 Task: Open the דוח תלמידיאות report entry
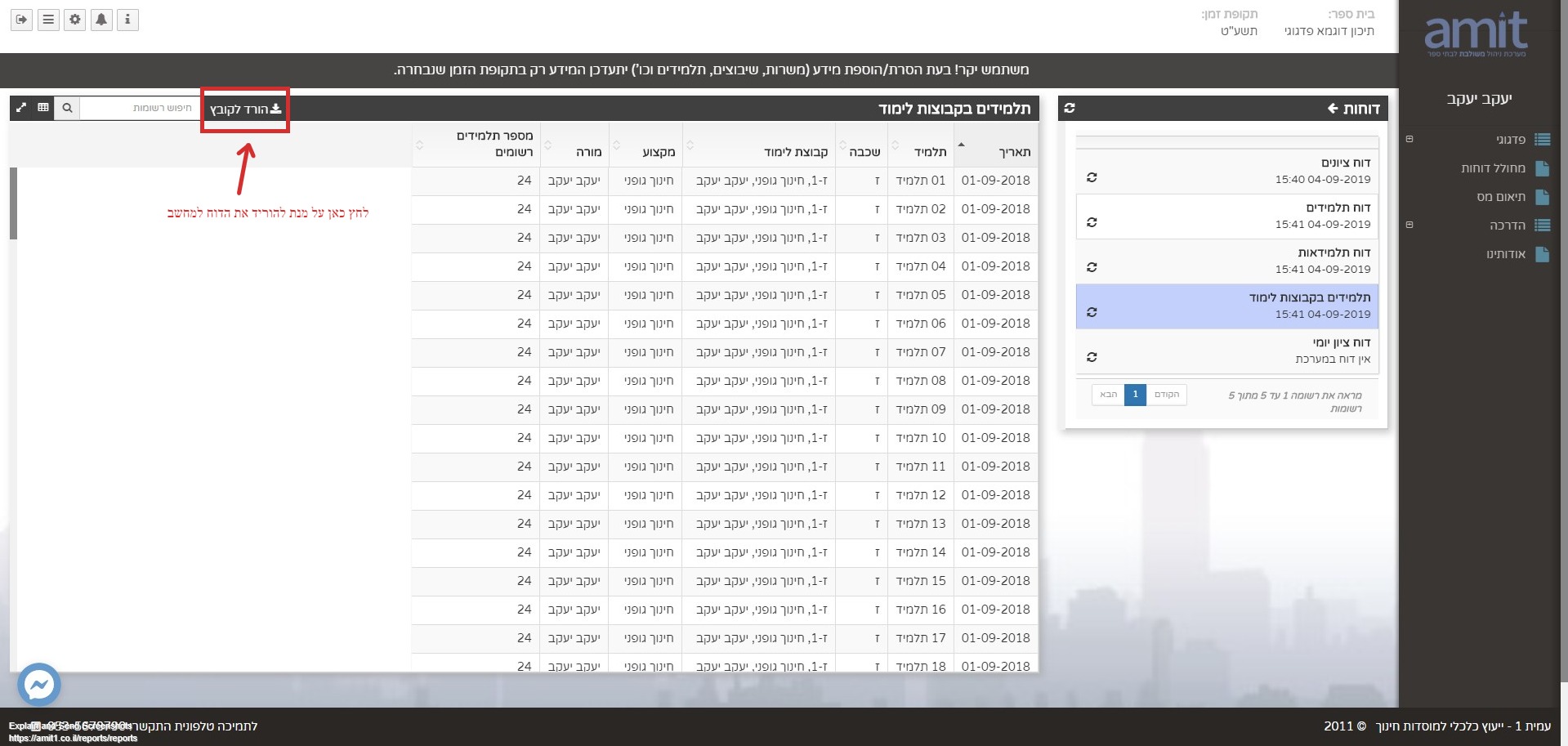click(x=1227, y=261)
